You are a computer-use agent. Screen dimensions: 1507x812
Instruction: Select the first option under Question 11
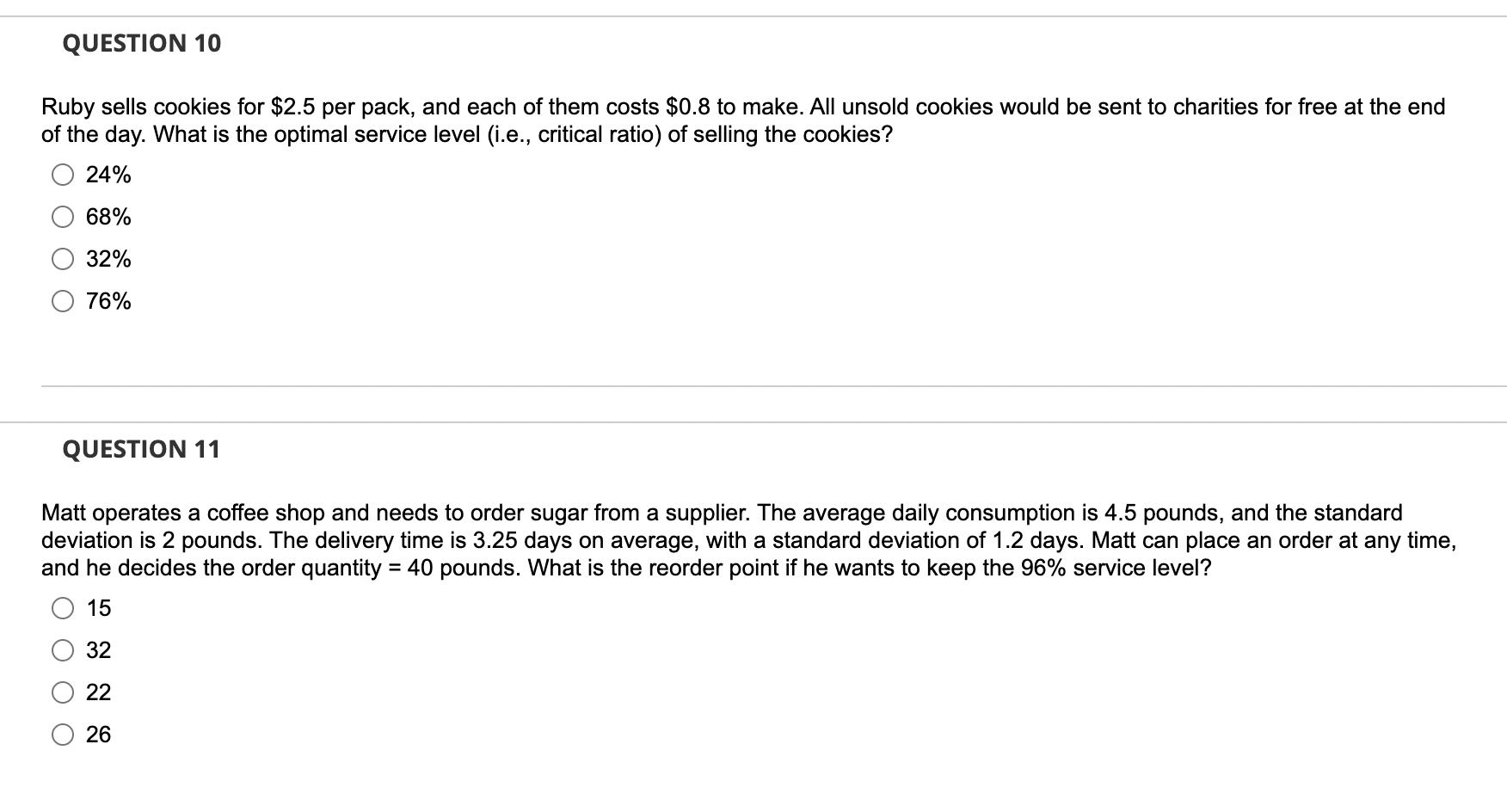click(63, 608)
